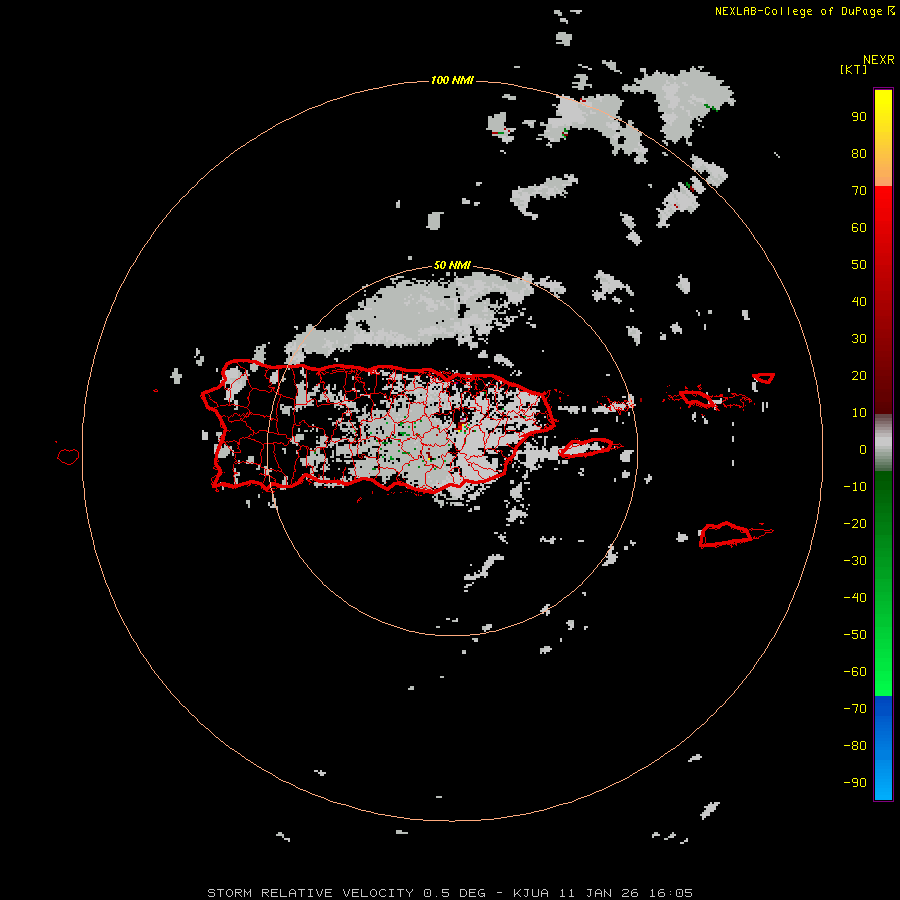The height and width of the screenshot is (900, 900).
Task: Click the small Mona island outline far west
Action: coord(68,456)
